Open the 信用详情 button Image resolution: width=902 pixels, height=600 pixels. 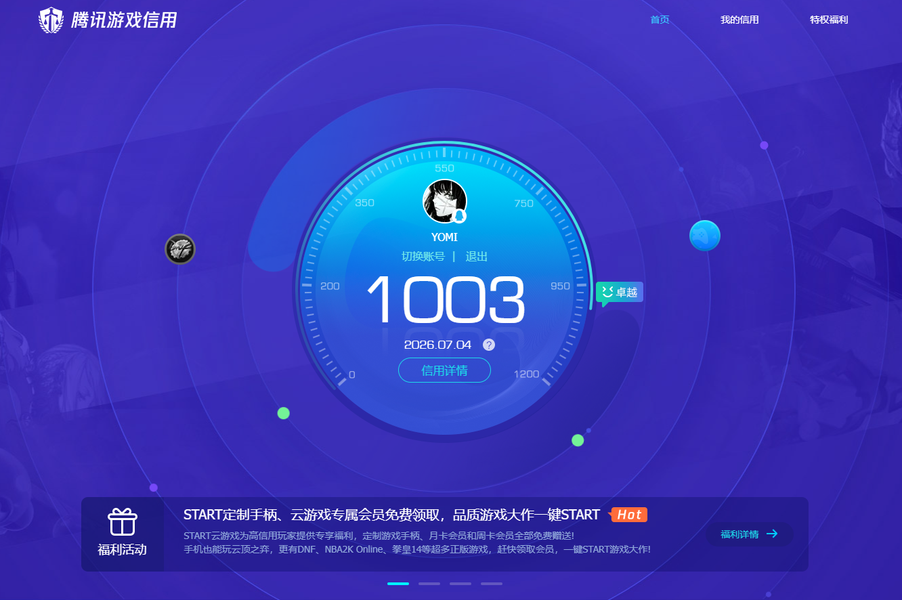point(444,370)
